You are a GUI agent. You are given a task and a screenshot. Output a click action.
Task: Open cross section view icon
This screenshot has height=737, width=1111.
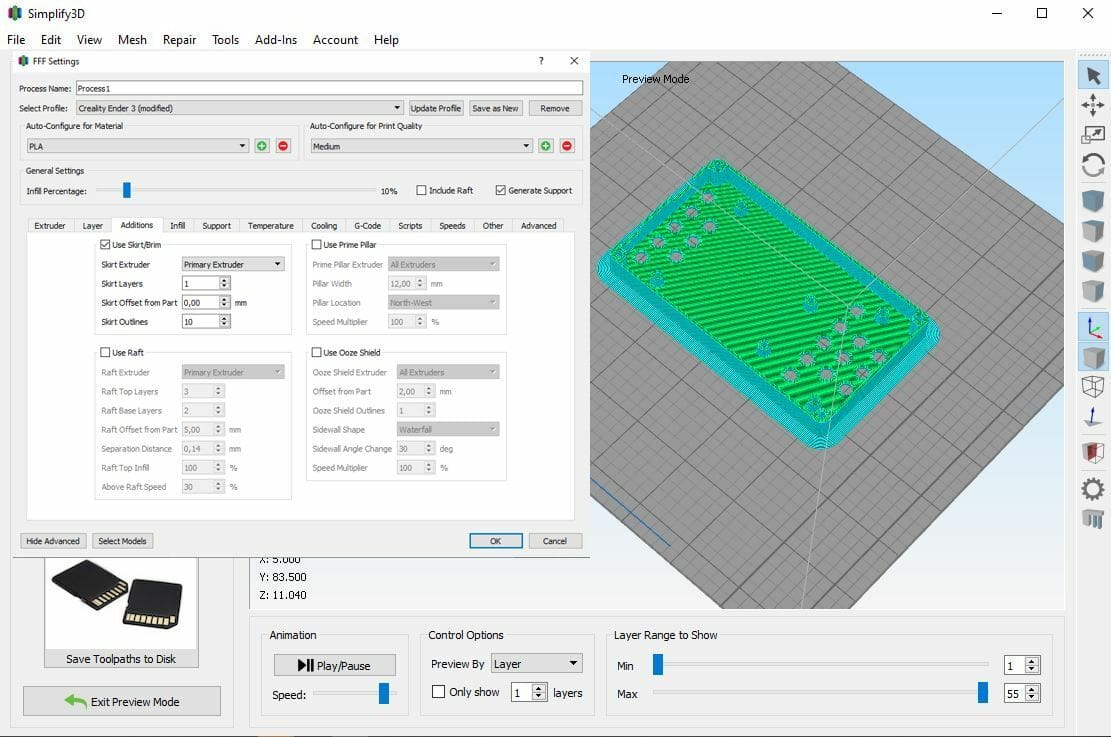1093,451
